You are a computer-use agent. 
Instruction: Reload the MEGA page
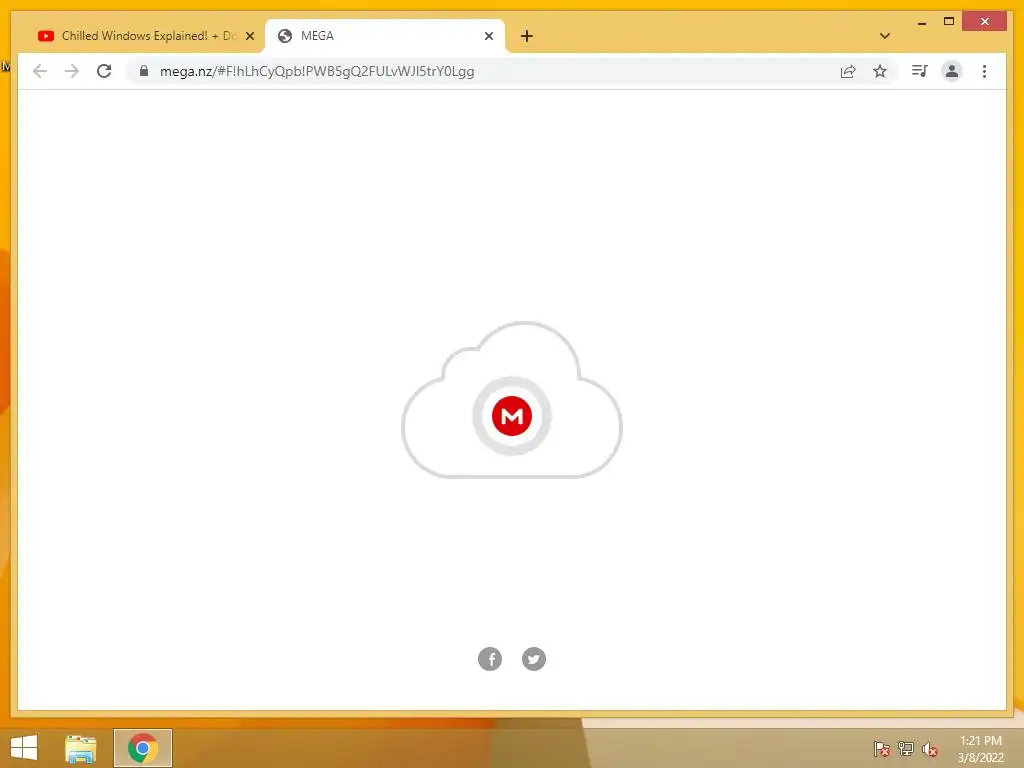point(104,71)
